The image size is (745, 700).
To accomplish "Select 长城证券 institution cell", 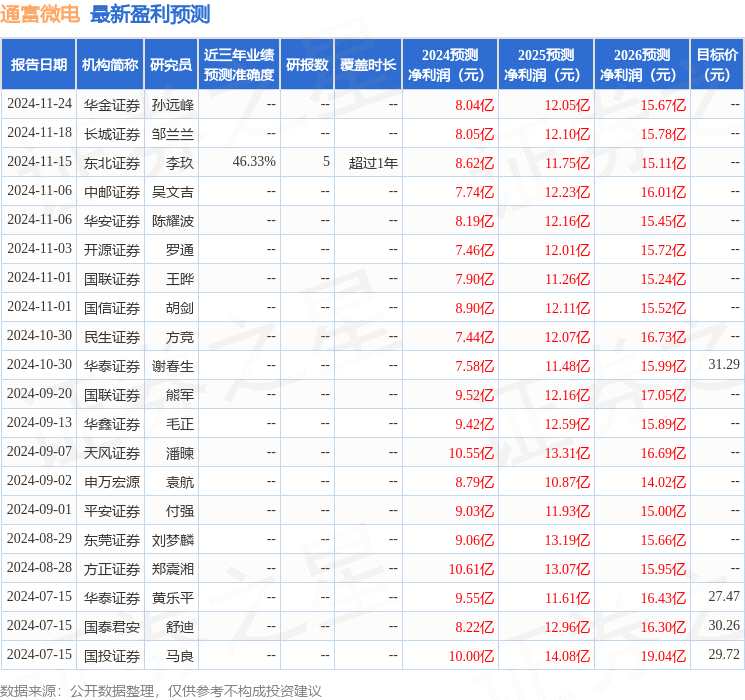I will point(112,134).
